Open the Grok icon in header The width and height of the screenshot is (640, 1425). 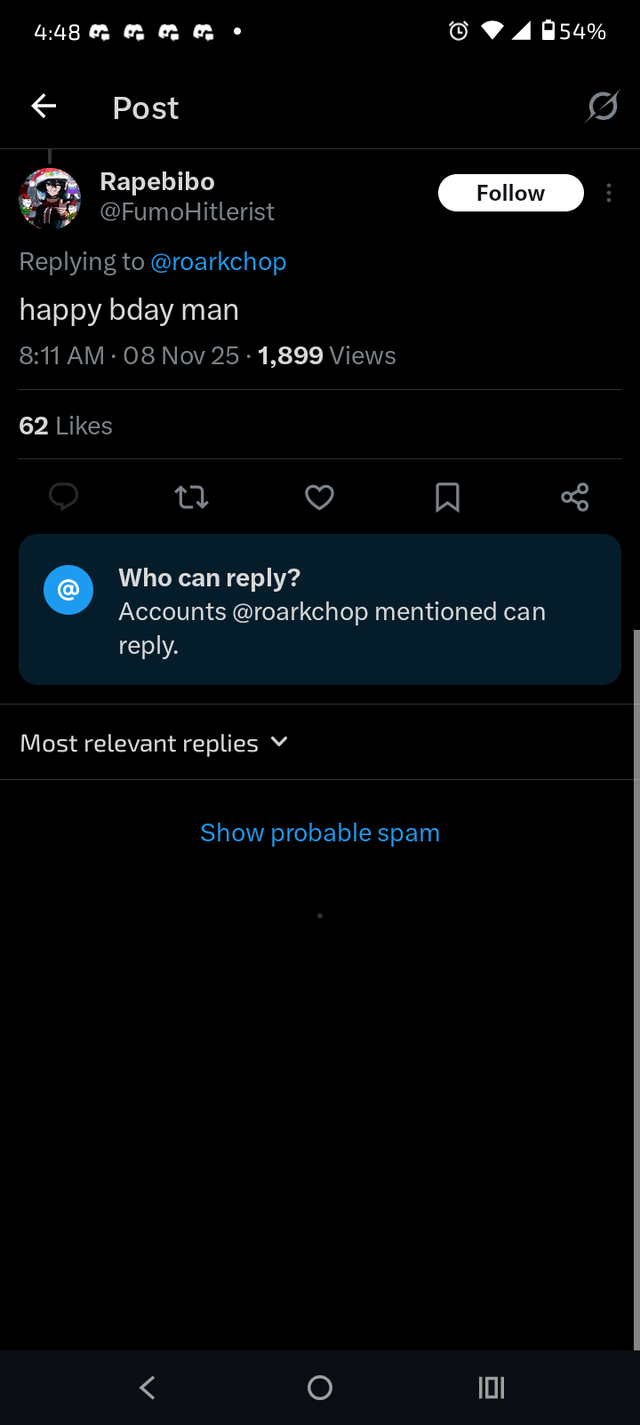pos(602,106)
